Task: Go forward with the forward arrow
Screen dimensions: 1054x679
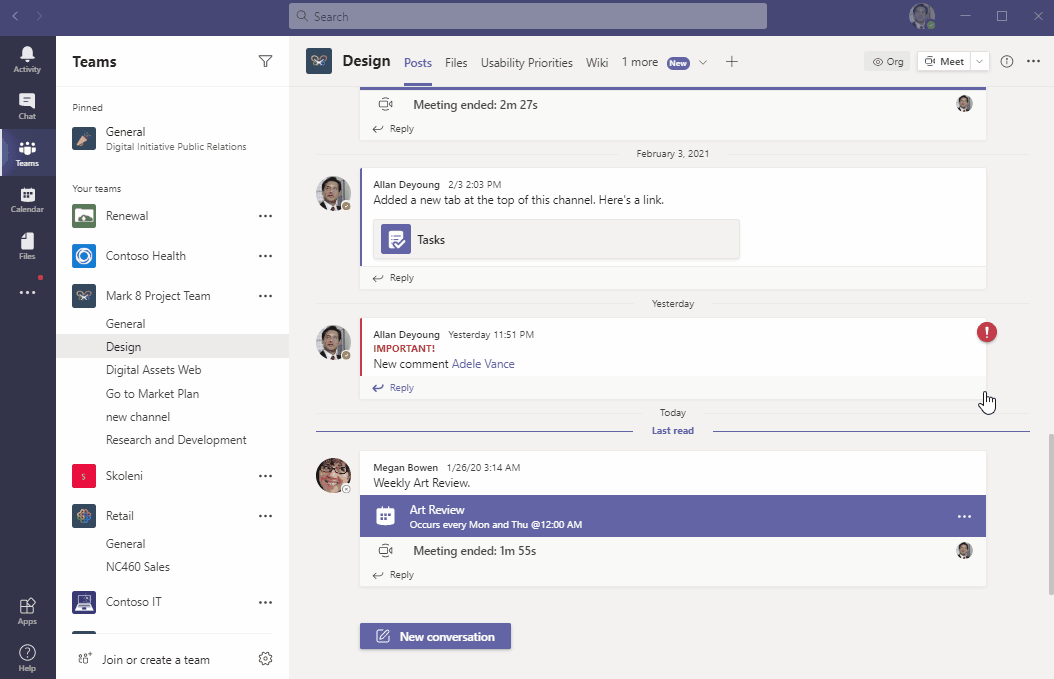Action: (39, 15)
